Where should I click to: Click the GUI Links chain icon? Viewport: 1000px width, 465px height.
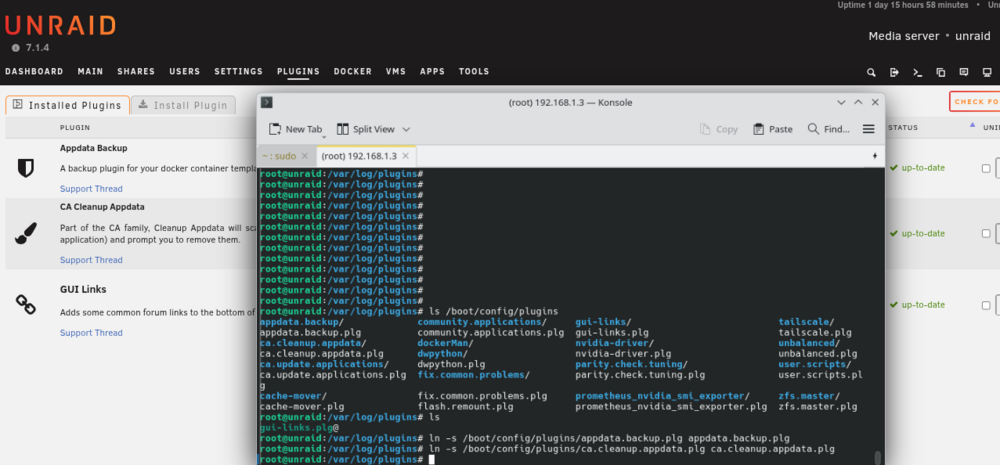point(26,304)
